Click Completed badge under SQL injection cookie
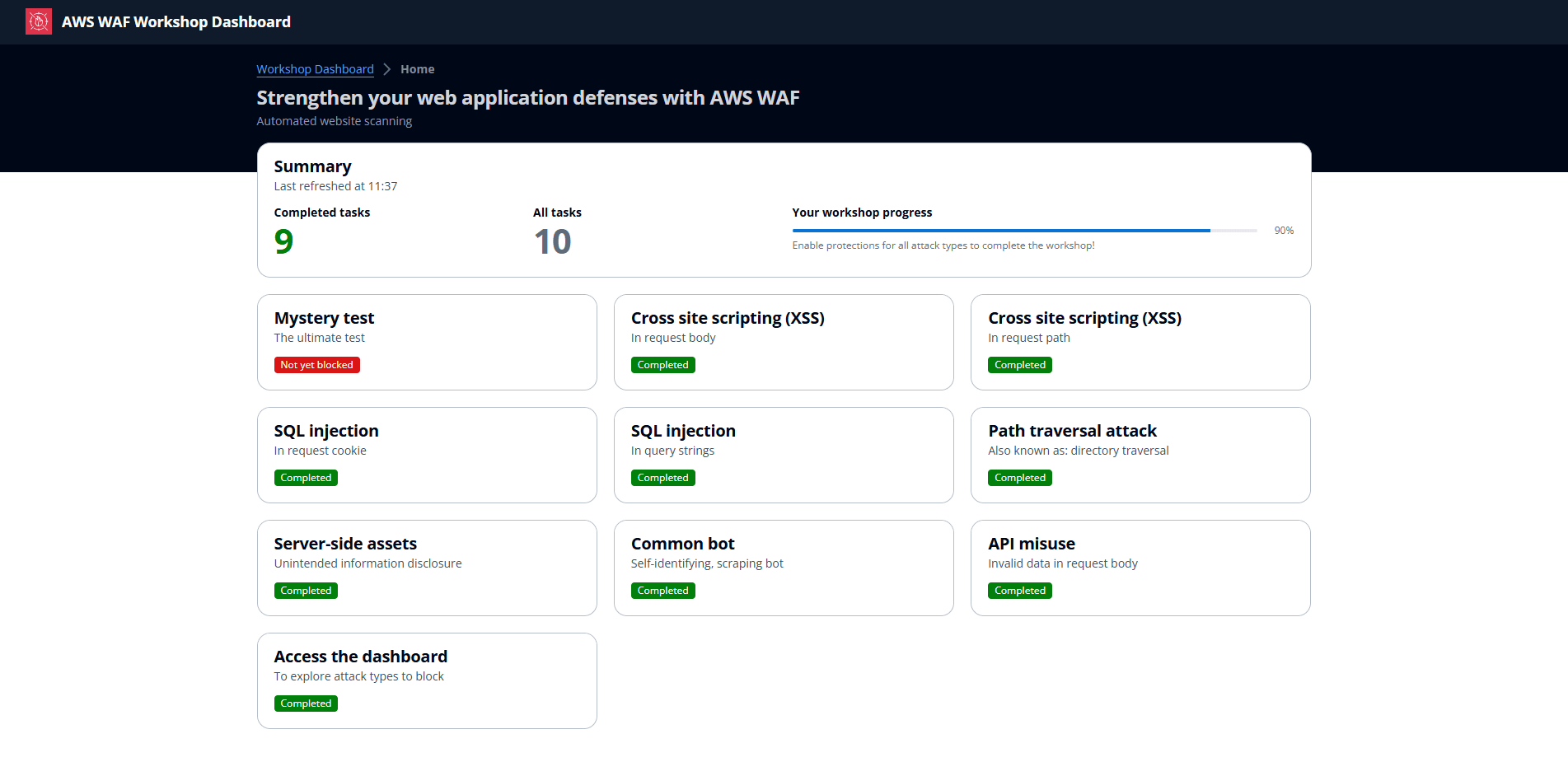The height and width of the screenshot is (776, 1568). click(x=307, y=478)
